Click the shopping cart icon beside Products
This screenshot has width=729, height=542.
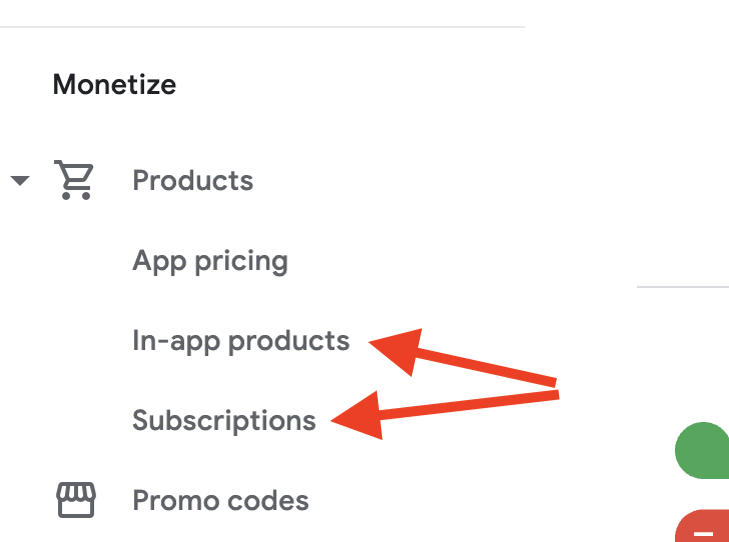tap(74, 180)
